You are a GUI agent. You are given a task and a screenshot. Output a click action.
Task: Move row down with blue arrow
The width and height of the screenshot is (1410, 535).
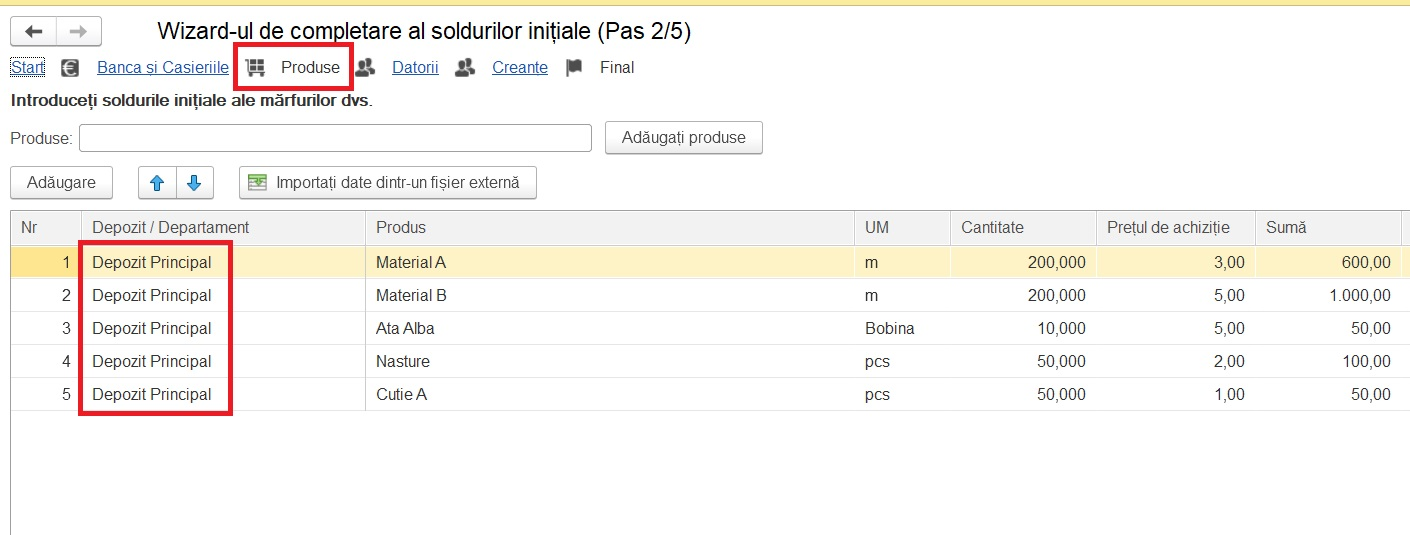(x=194, y=183)
